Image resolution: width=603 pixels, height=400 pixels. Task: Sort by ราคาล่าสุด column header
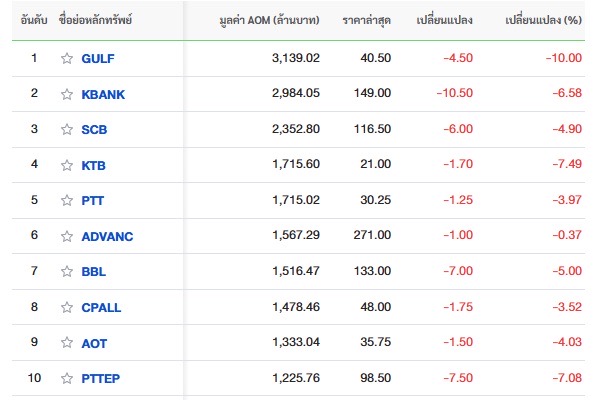tap(366, 20)
